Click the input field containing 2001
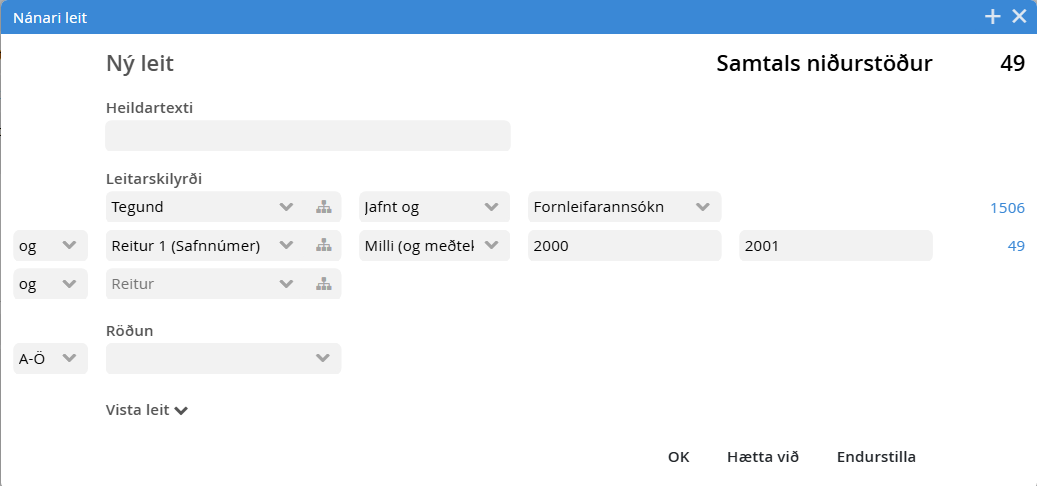This screenshot has width=1037, height=486. click(835, 246)
